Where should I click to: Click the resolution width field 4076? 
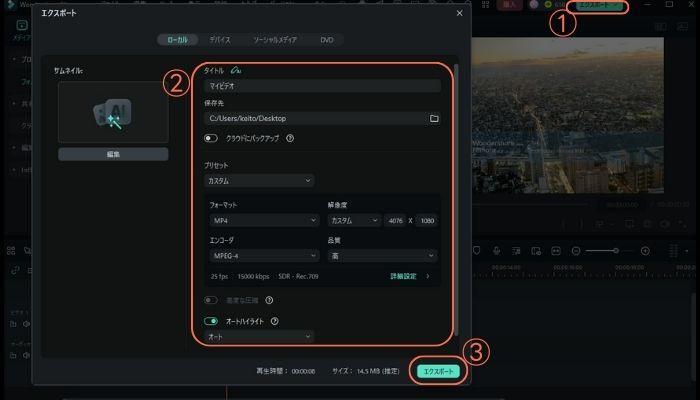click(395, 221)
